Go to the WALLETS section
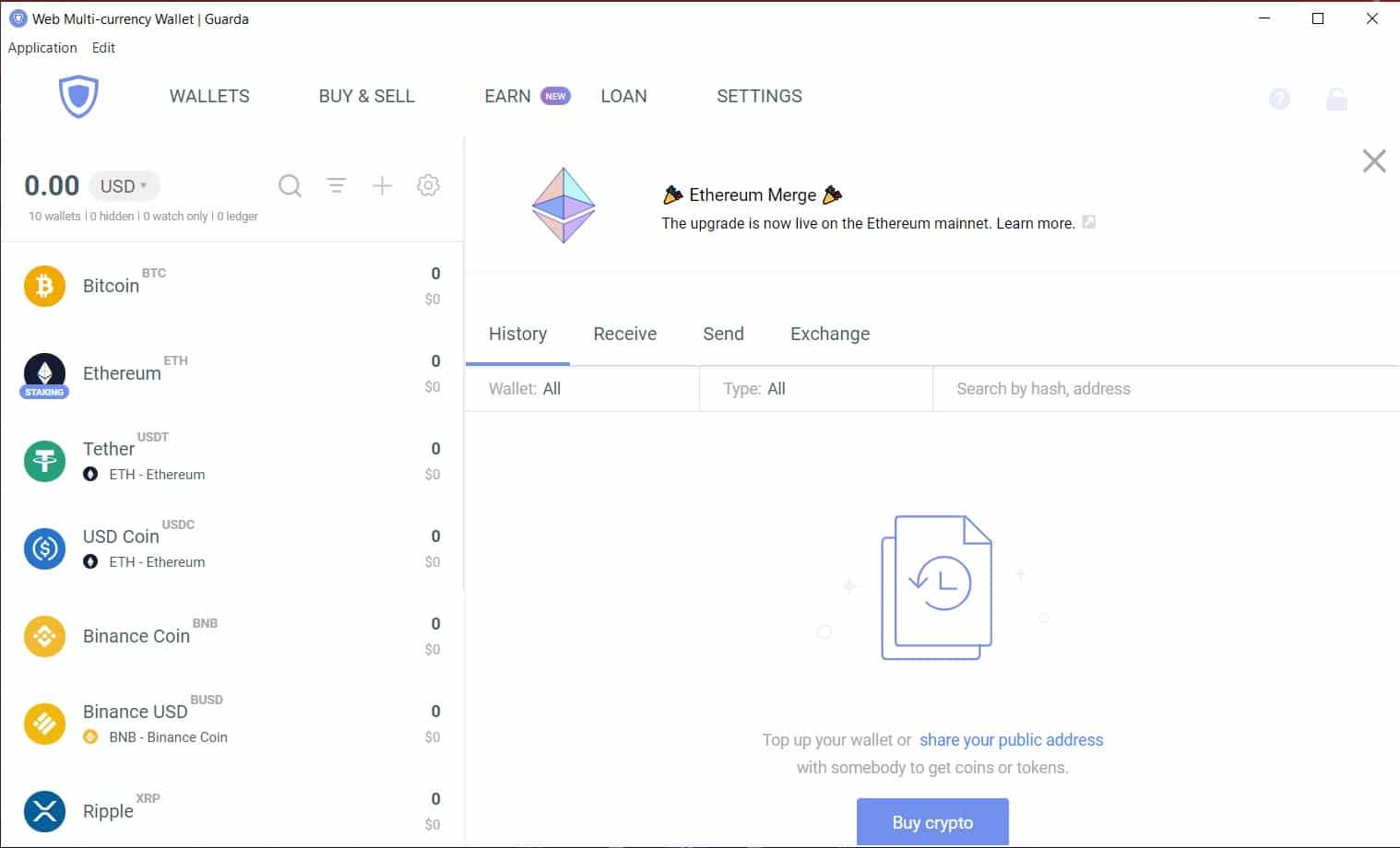 coord(209,96)
